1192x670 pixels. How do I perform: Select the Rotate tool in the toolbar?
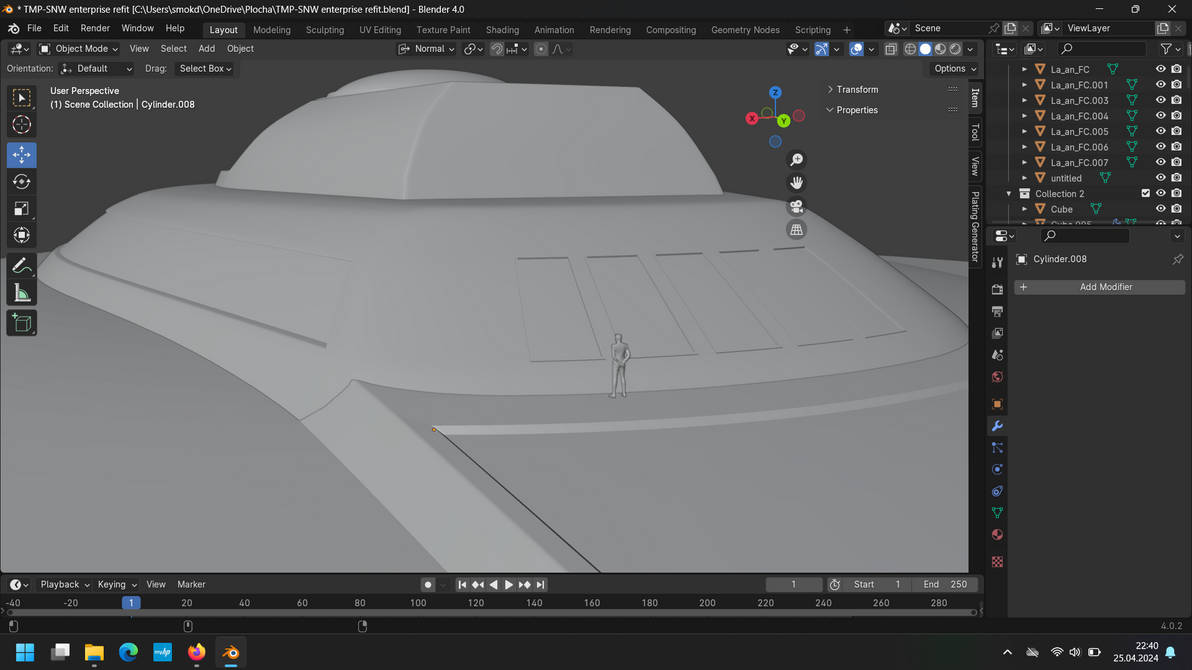[x=22, y=181]
